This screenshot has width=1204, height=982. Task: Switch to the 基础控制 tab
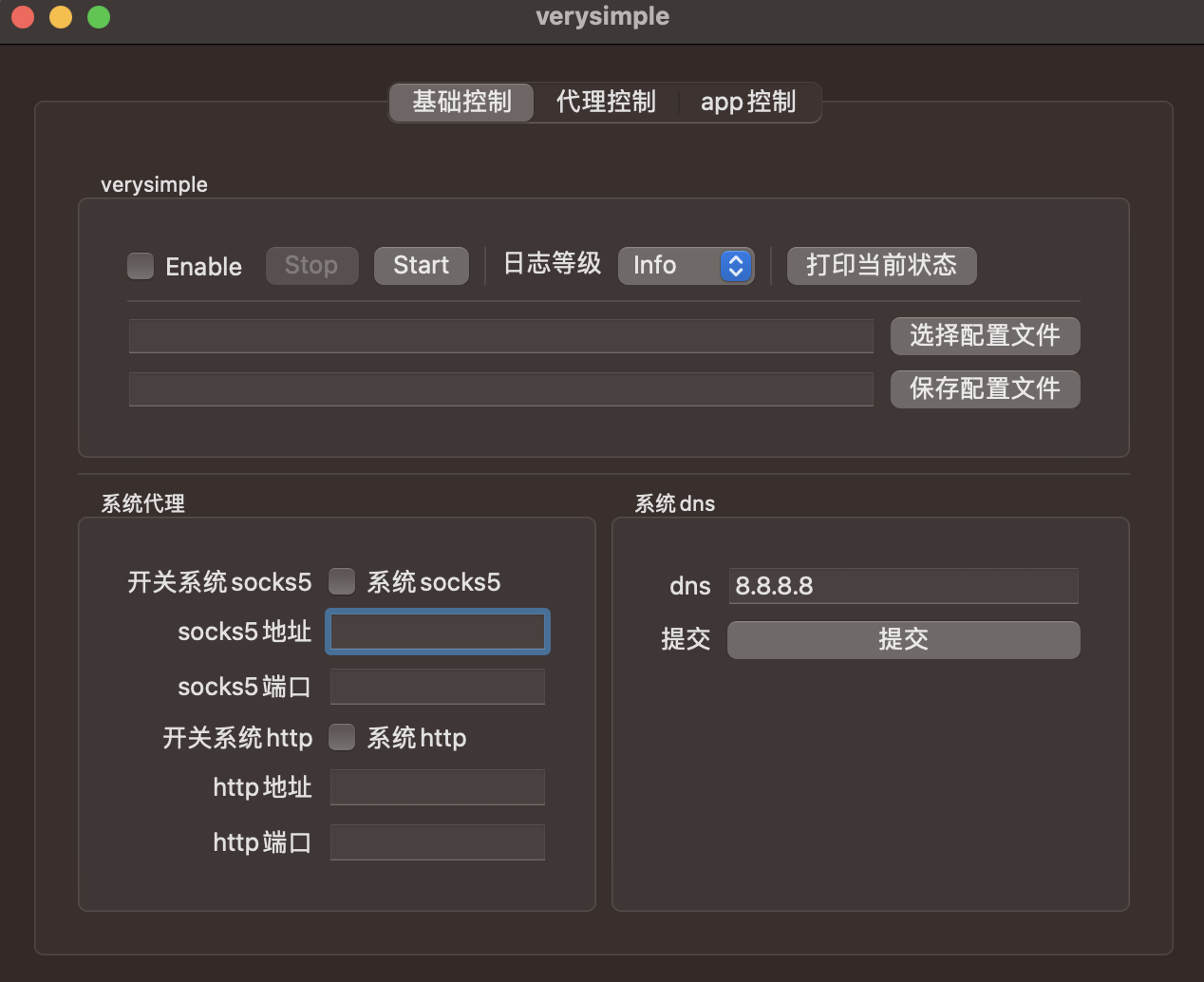pos(461,103)
